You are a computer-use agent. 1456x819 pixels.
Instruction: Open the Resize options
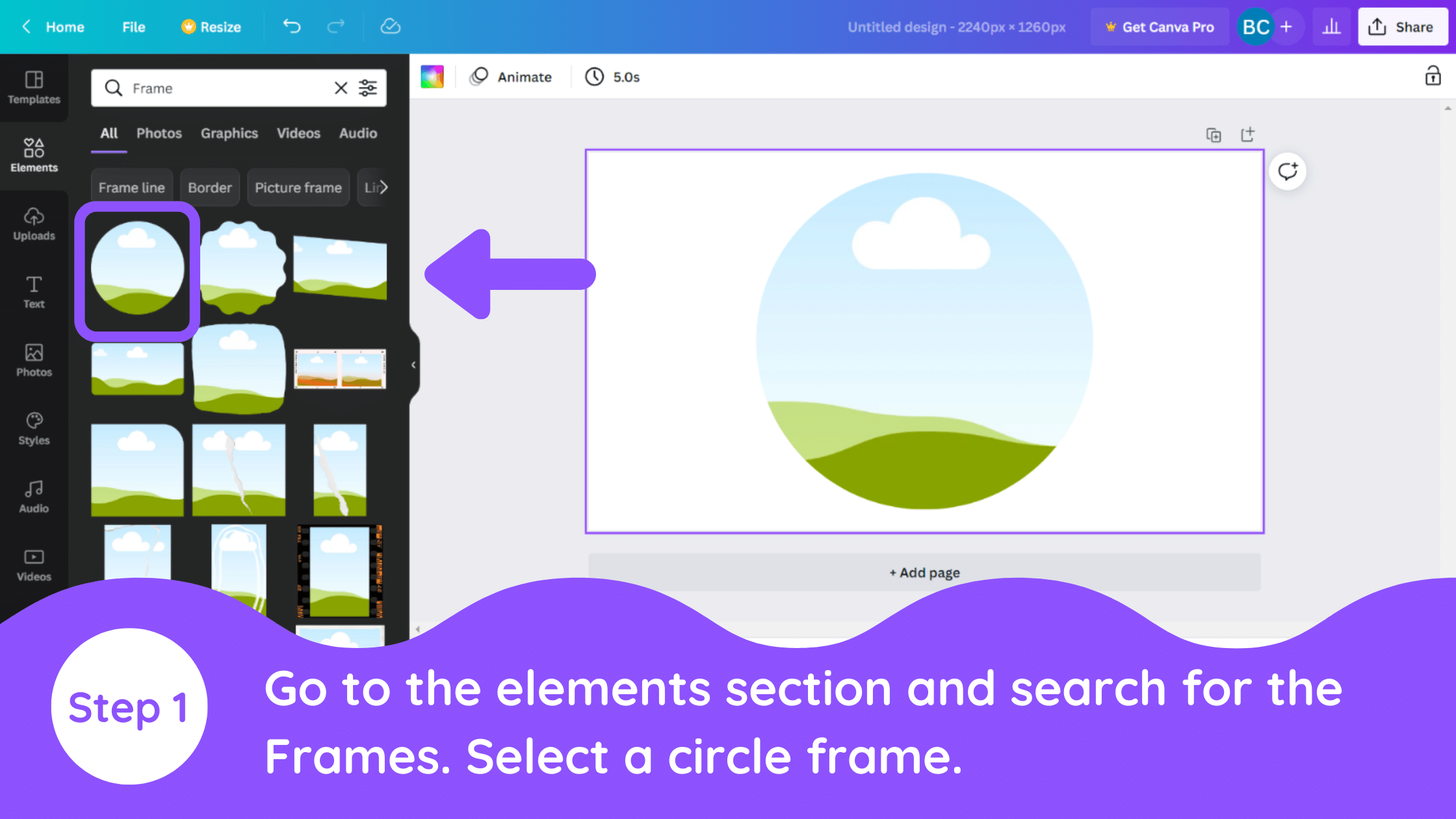coord(211,27)
